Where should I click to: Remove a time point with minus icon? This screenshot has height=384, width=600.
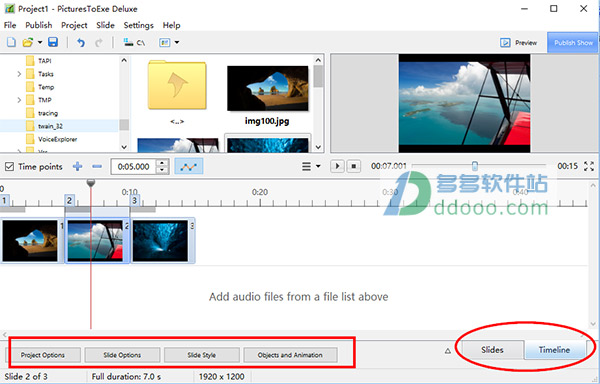pyautogui.click(x=97, y=166)
